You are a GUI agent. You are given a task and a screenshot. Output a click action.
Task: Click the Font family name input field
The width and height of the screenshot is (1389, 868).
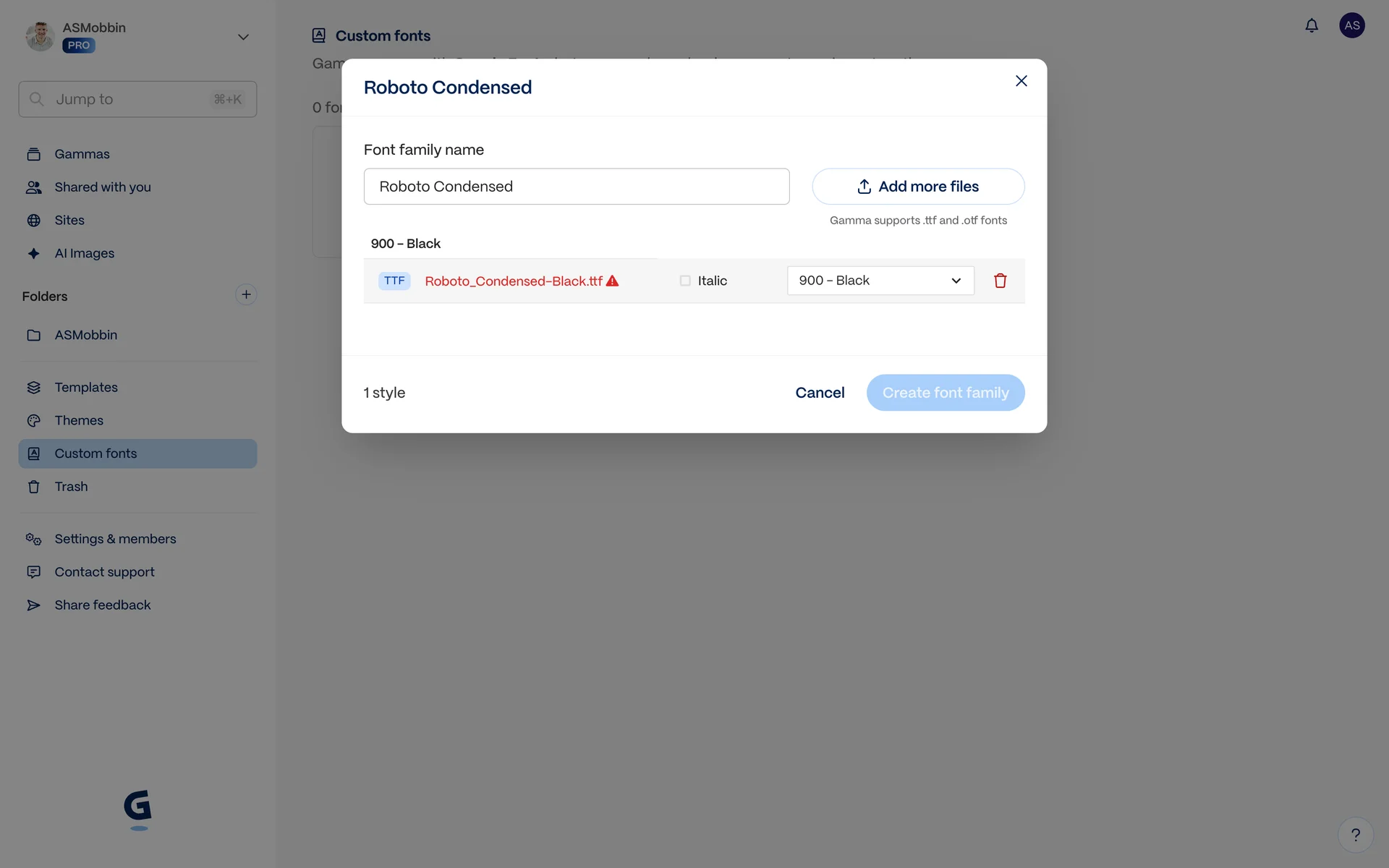pyautogui.click(x=576, y=187)
